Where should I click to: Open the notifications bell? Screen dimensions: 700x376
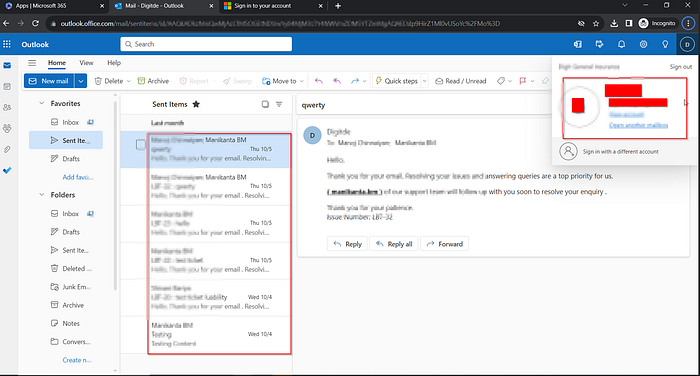[621, 44]
